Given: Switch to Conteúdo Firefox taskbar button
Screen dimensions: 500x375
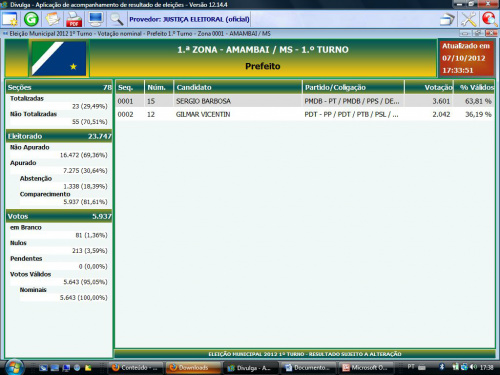Looking at the screenshot, I should [x=136, y=368].
